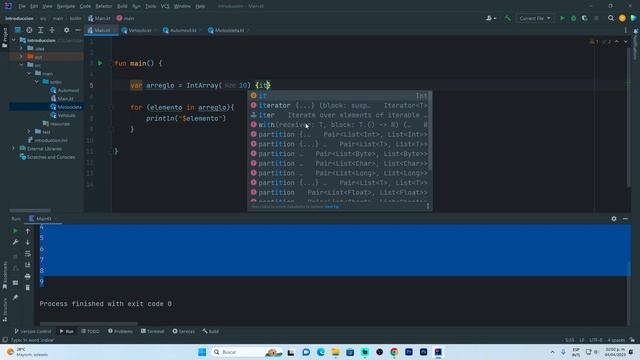Open IDE updates orange circle icon
The image size is (640, 360).
point(622,18)
